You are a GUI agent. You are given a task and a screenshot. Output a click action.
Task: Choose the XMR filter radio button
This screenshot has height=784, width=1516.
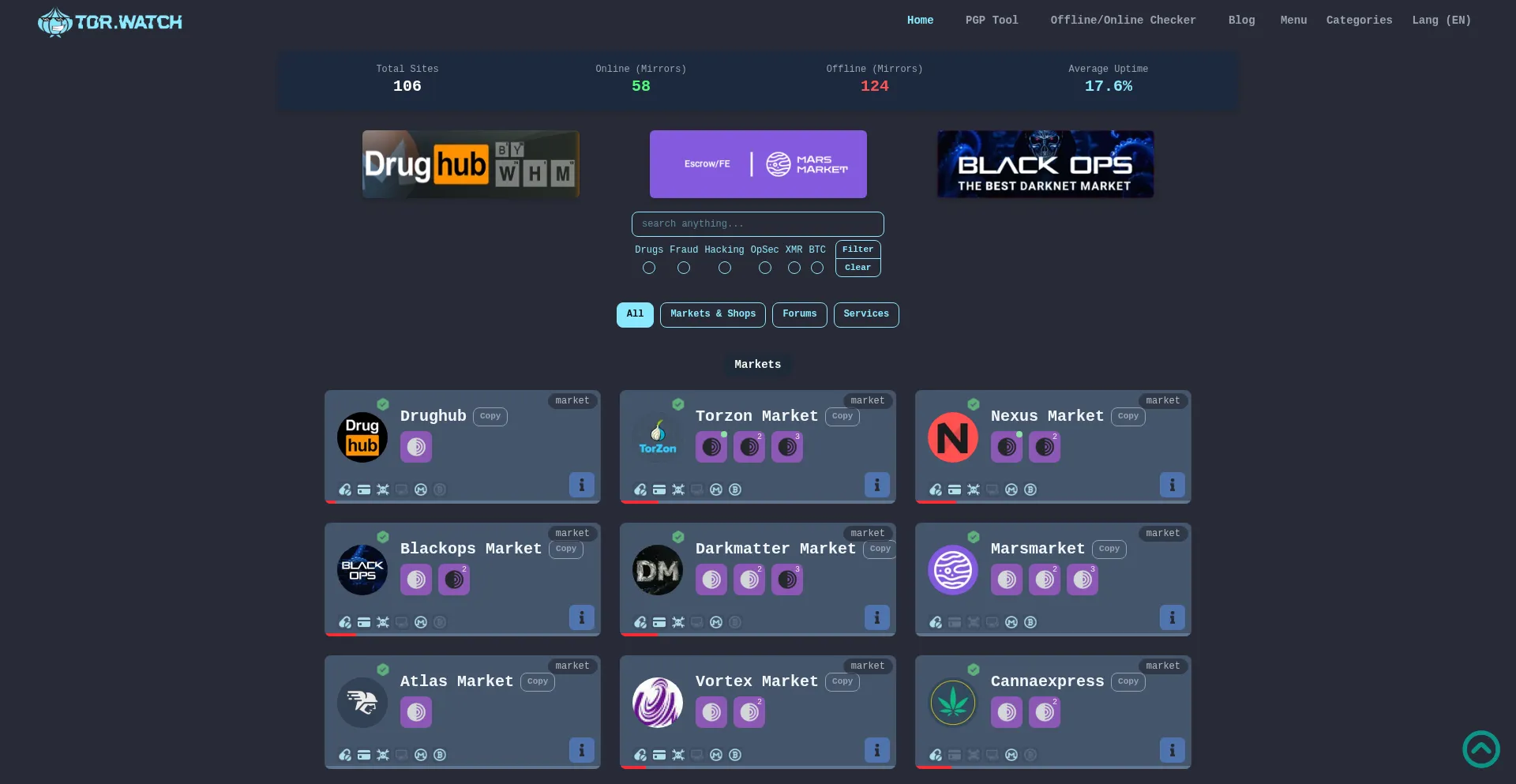point(794,268)
